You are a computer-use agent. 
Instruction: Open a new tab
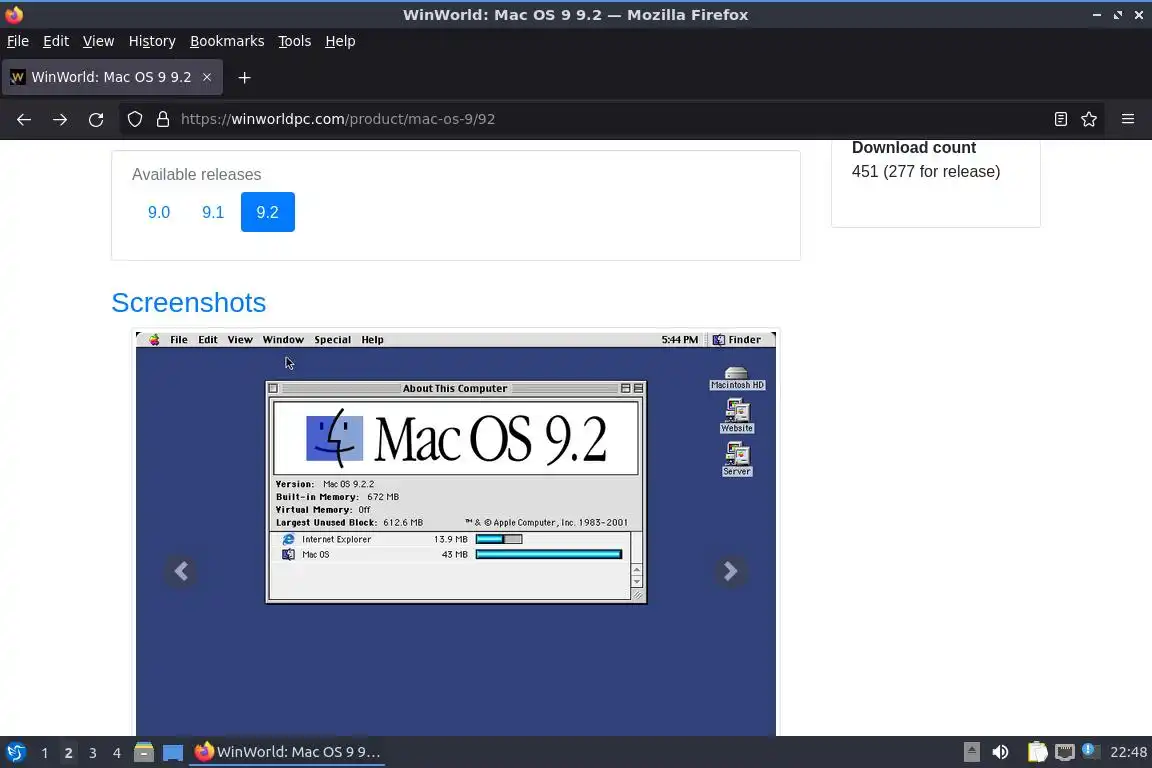pos(245,77)
